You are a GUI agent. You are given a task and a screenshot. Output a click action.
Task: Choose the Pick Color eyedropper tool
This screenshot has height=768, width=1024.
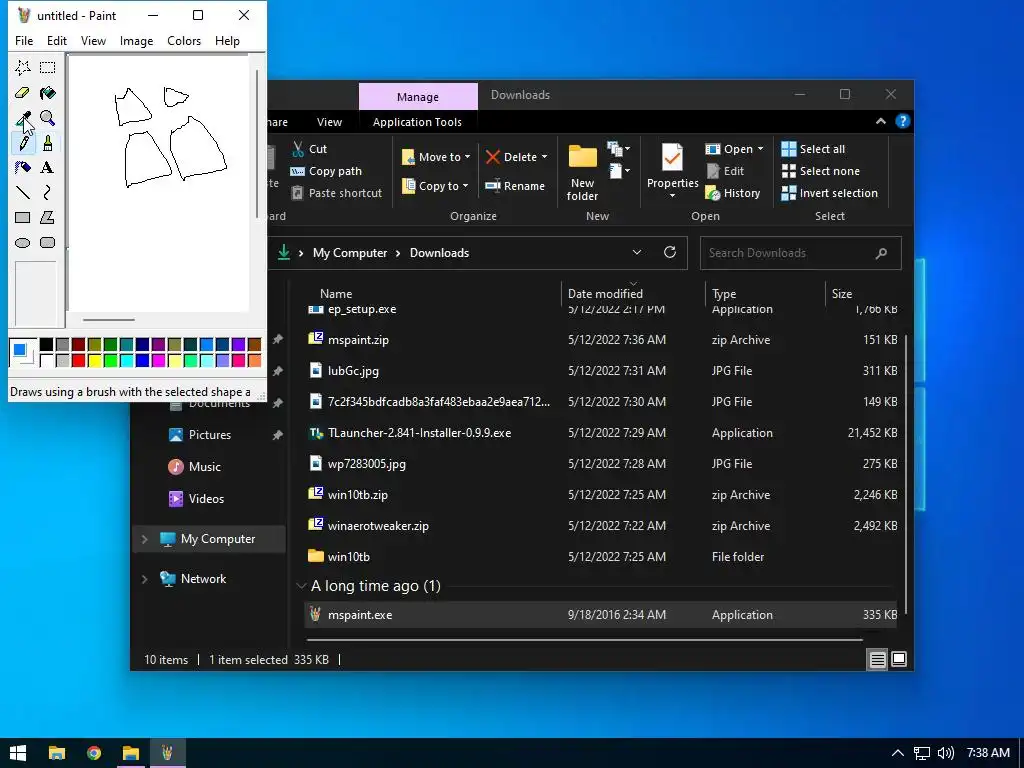pos(23,118)
